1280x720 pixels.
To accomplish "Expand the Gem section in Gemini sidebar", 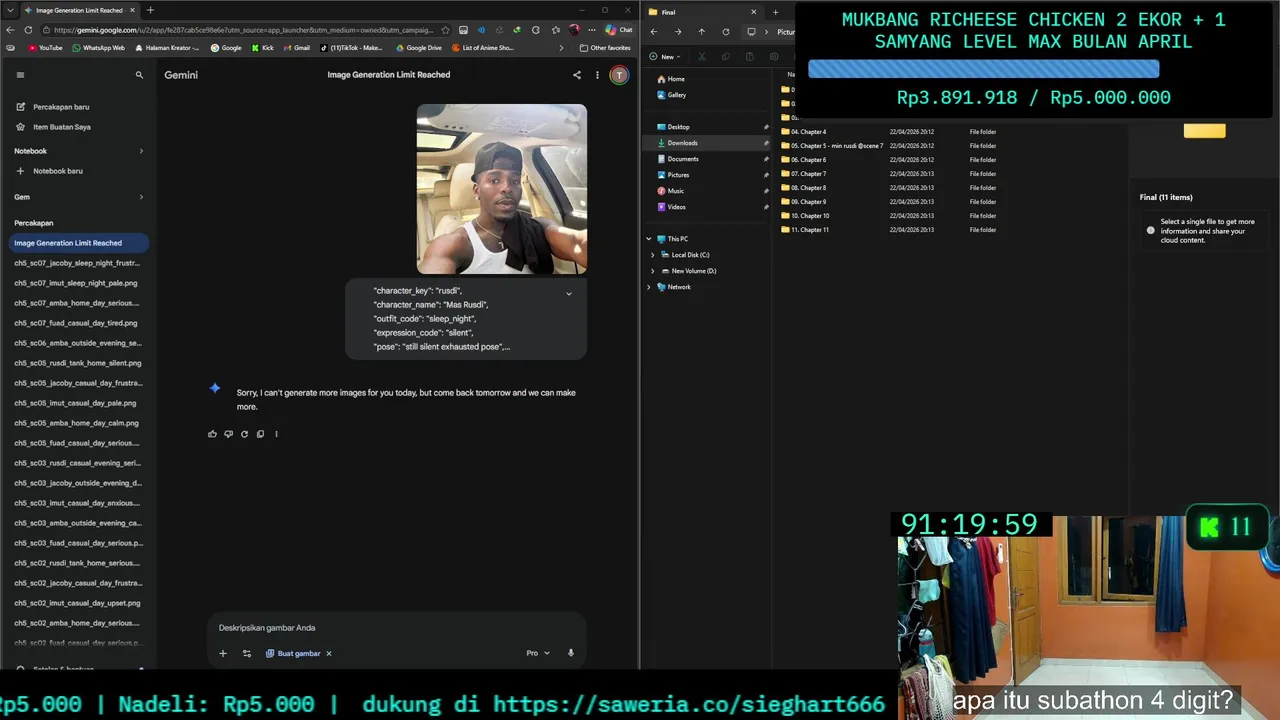I will [141, 197].
